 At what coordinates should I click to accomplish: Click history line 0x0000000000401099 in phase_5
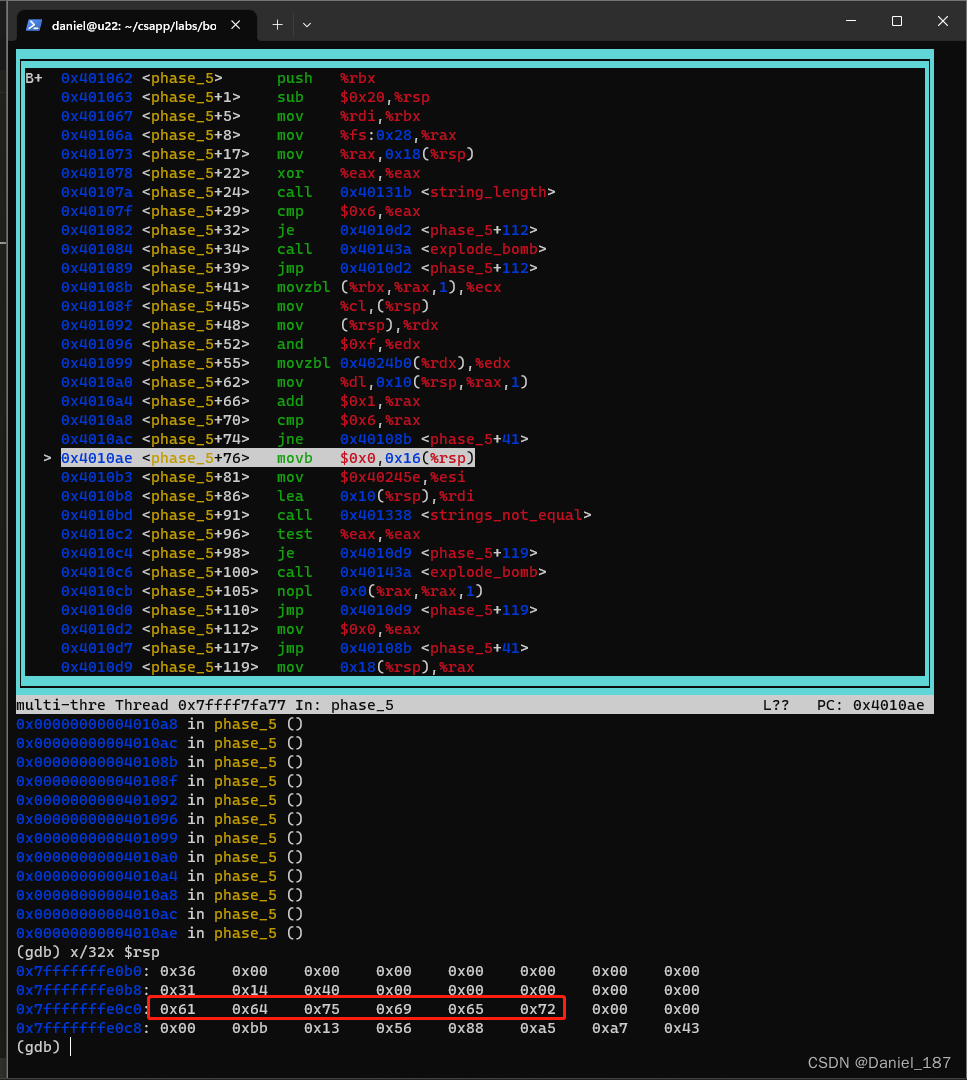pos(159,838)
